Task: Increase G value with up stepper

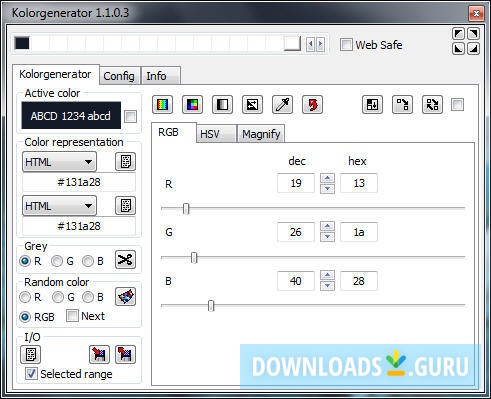Action: 327,227
